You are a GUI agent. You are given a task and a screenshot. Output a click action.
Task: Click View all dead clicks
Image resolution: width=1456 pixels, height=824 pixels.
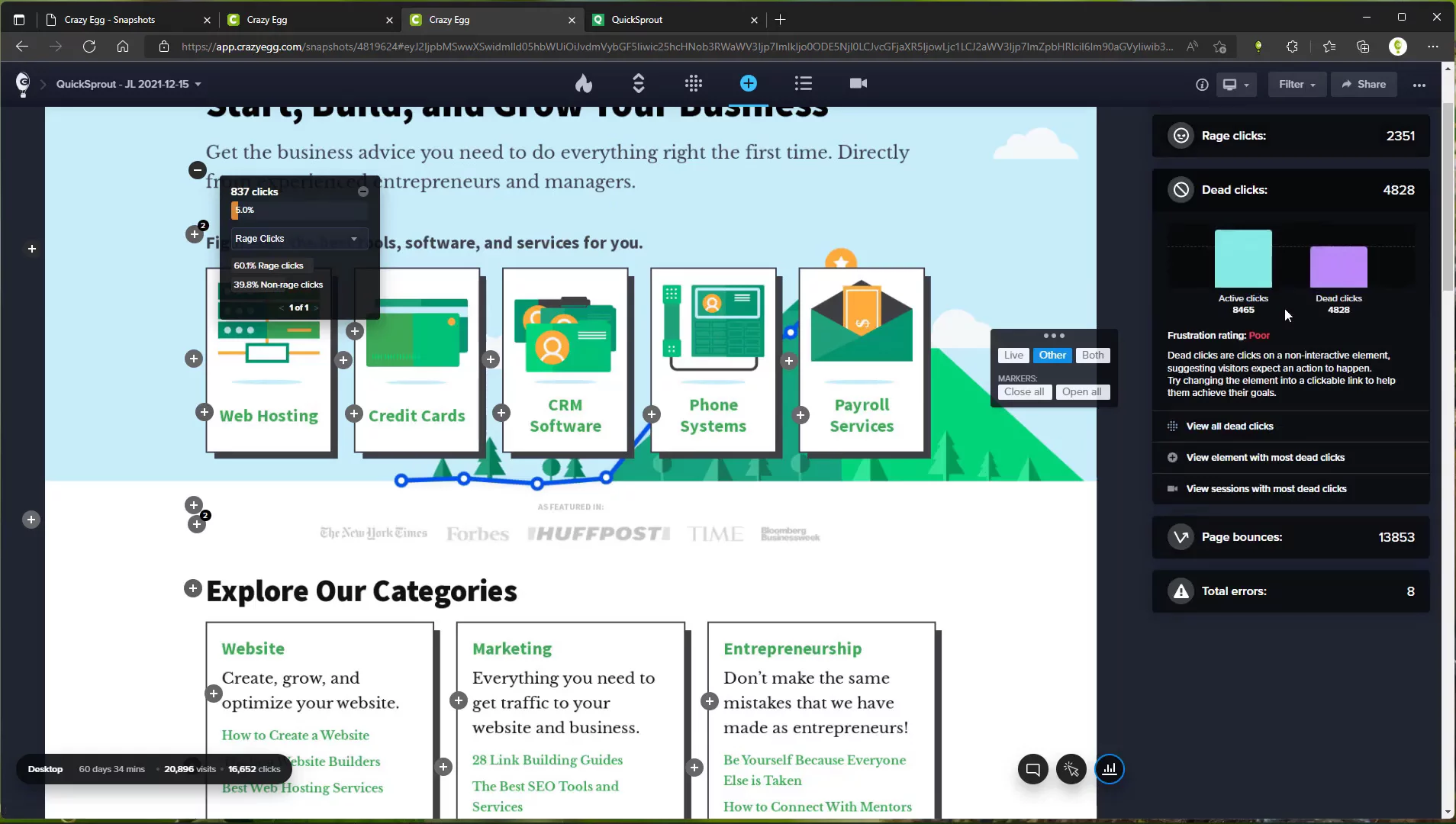[x=1229, y=426]
